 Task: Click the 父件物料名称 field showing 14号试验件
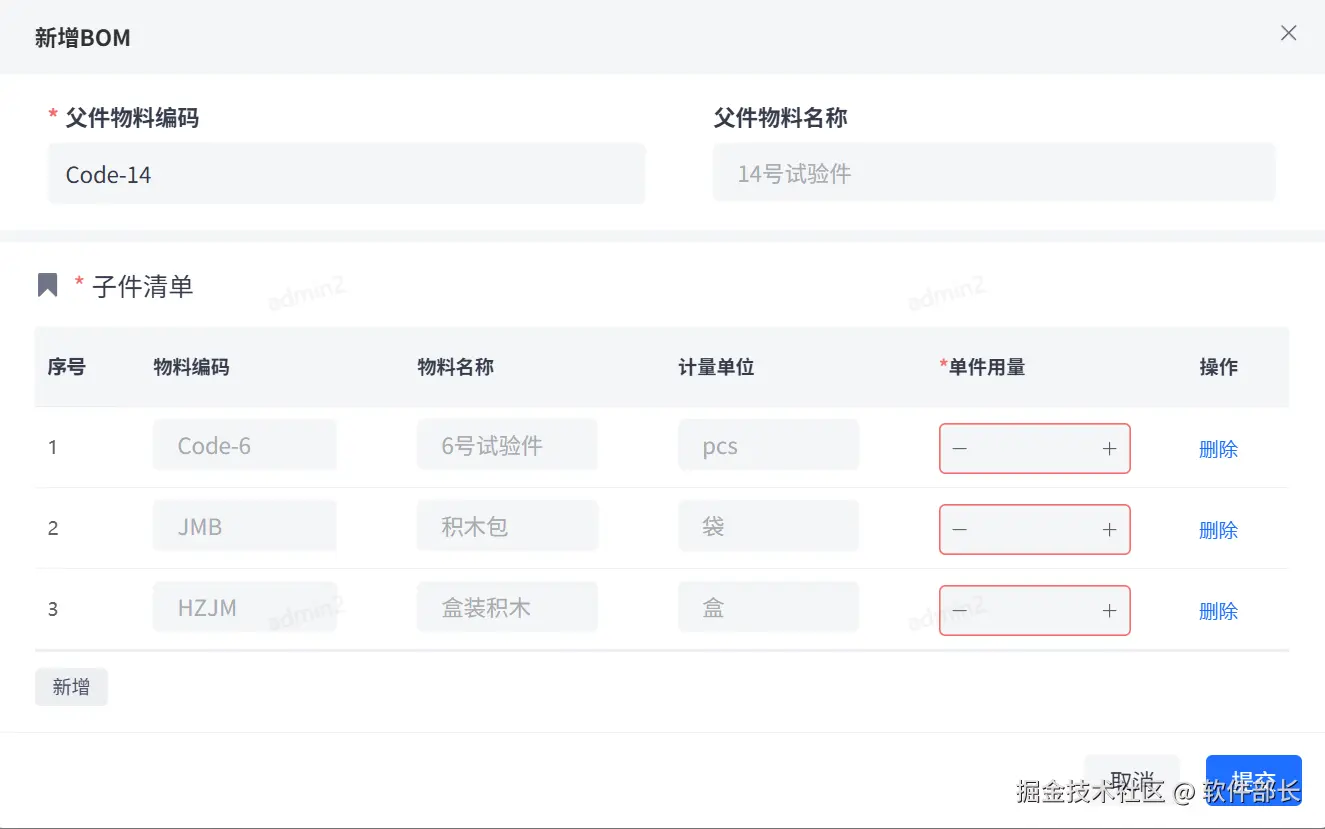(994, 173)
